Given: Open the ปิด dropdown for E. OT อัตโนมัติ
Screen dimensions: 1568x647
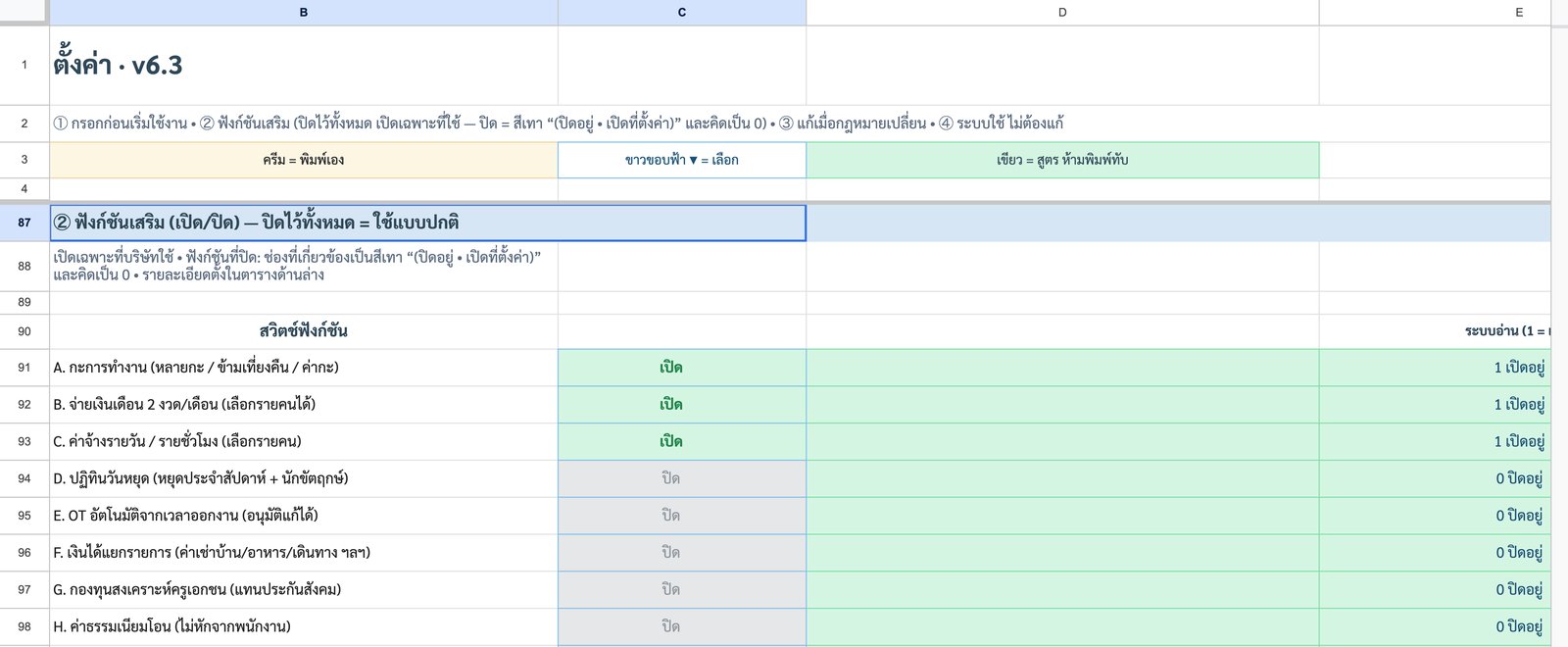Looking at the screenshot, I should 682,516.
